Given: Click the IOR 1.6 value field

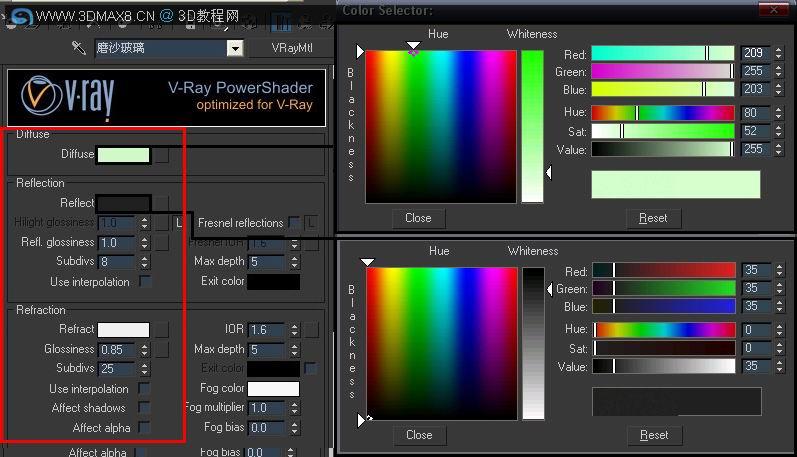Looking at the screenshot, I should click(x=267, y=330).
